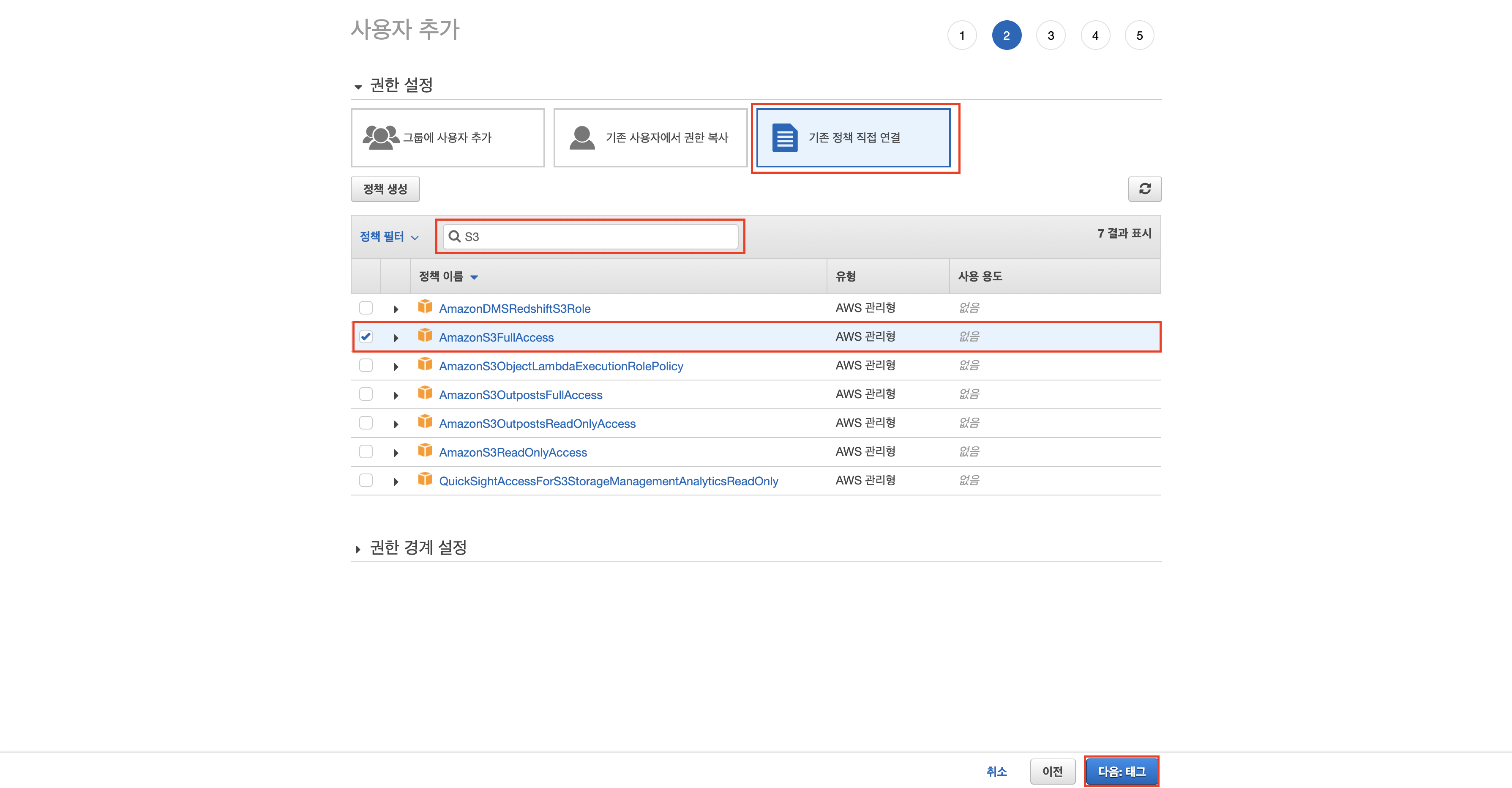Screen dimensions: 1512x788
Task: Check the AmazonS3ReadOnlyAccess checkbox
Action: coord(366,451)
